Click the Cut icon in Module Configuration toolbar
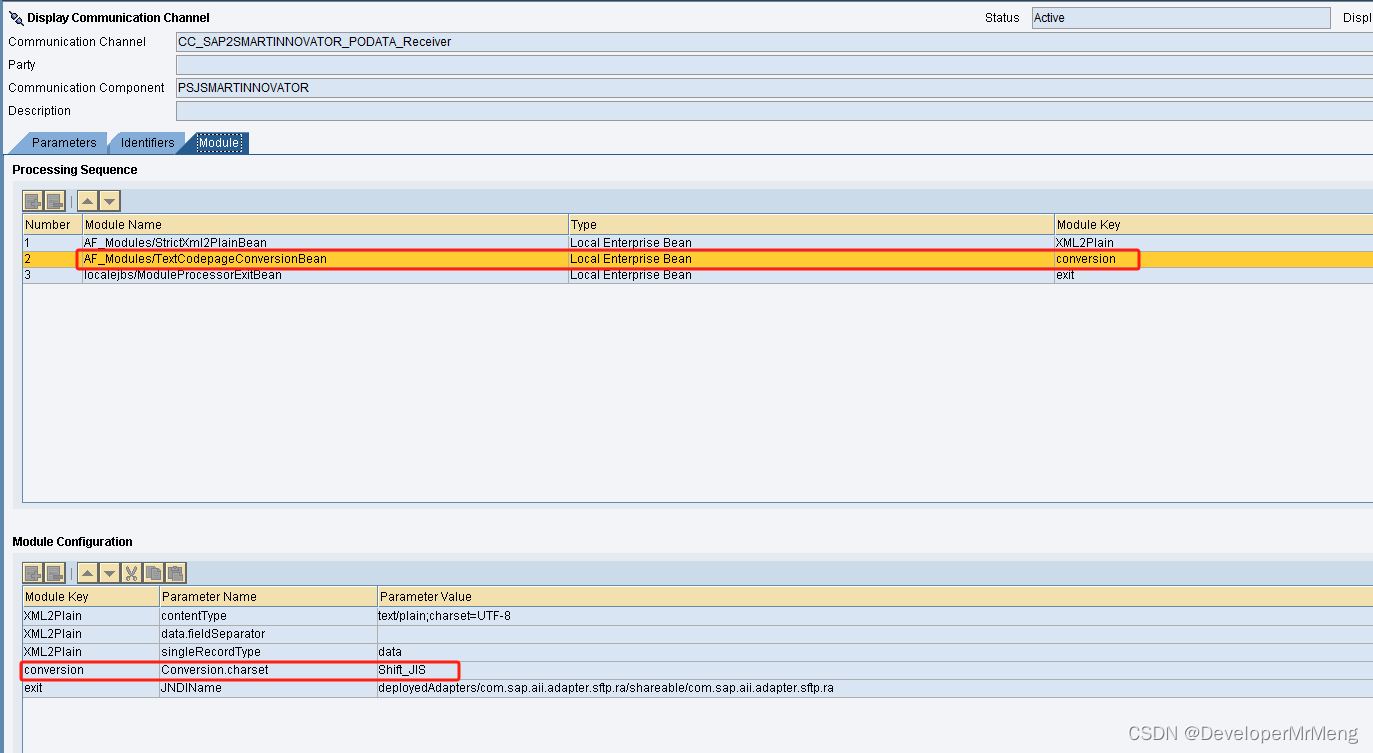The height and width of the screenshot is (753, 1373). pos(132,572)
